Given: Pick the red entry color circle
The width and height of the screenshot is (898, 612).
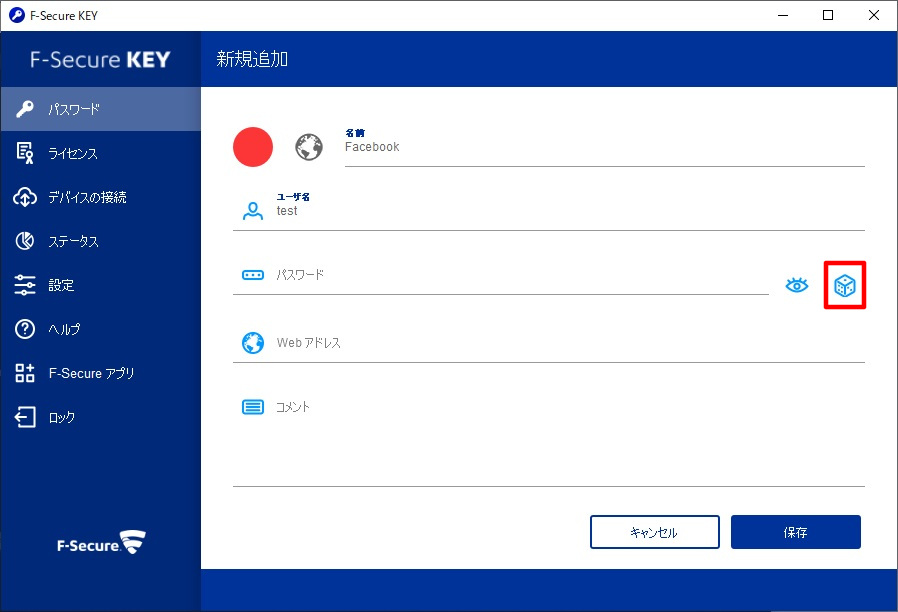Looking at the screenshot, I should (253, 147).
